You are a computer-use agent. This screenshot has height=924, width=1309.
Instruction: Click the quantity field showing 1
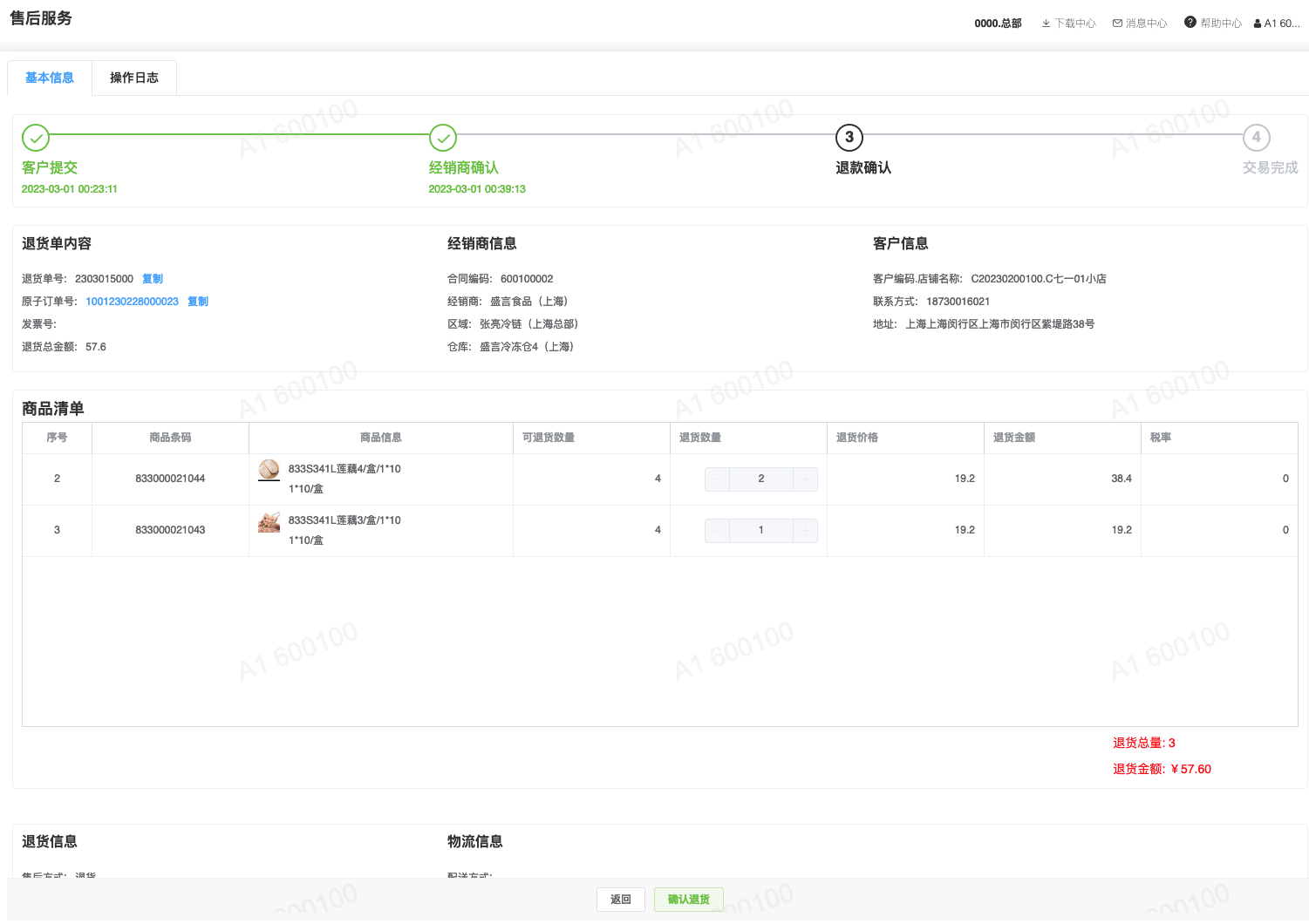coord(761,530)
